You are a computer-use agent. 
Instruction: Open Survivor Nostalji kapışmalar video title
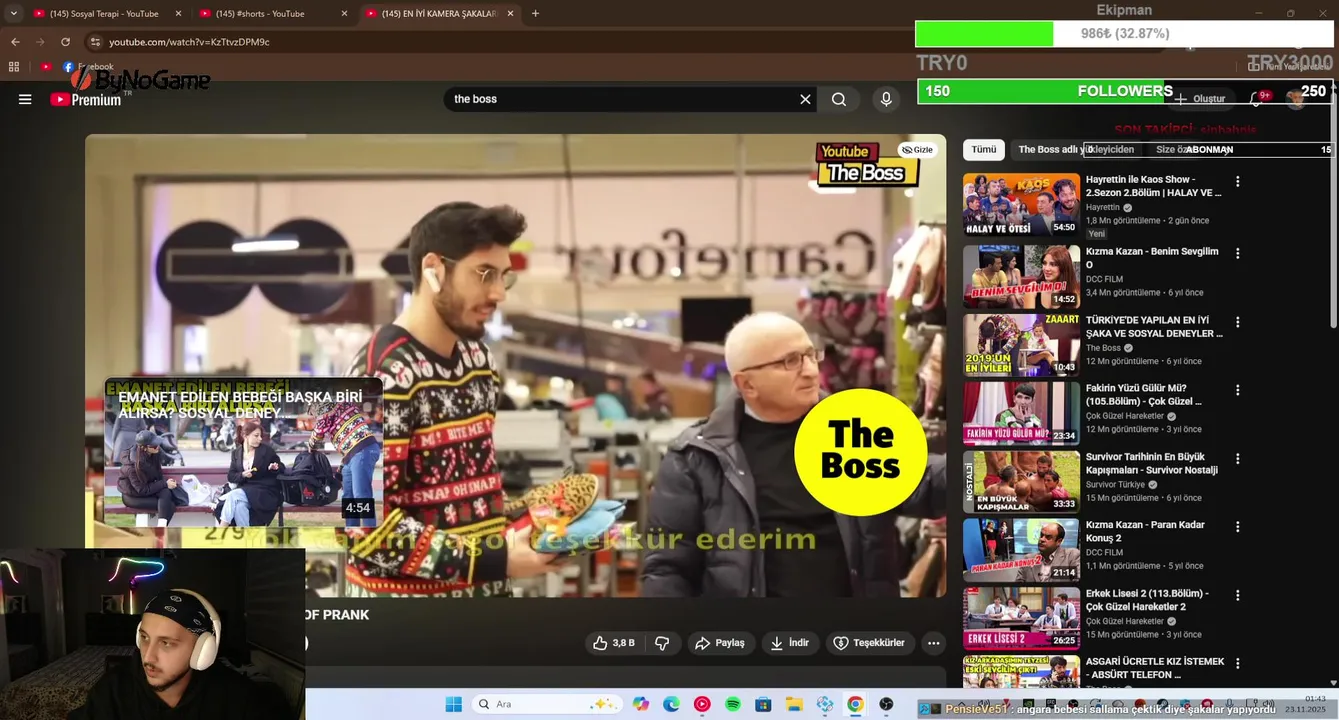pos(1152,463)
